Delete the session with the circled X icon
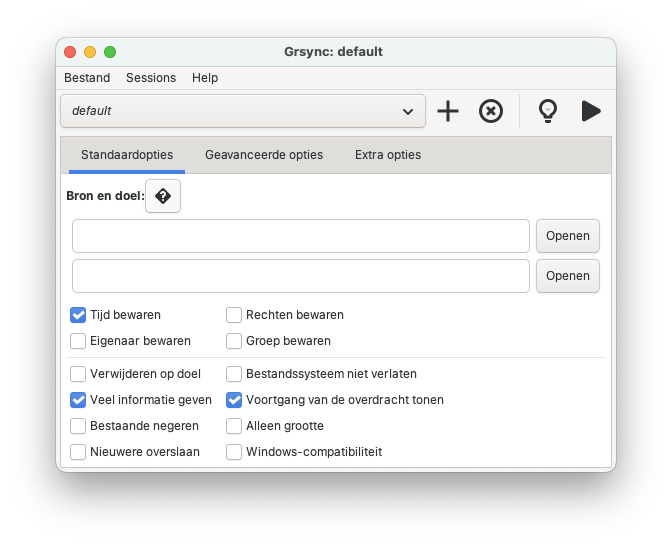Viewport: 672px width, 546px height. tap(491, 111)
